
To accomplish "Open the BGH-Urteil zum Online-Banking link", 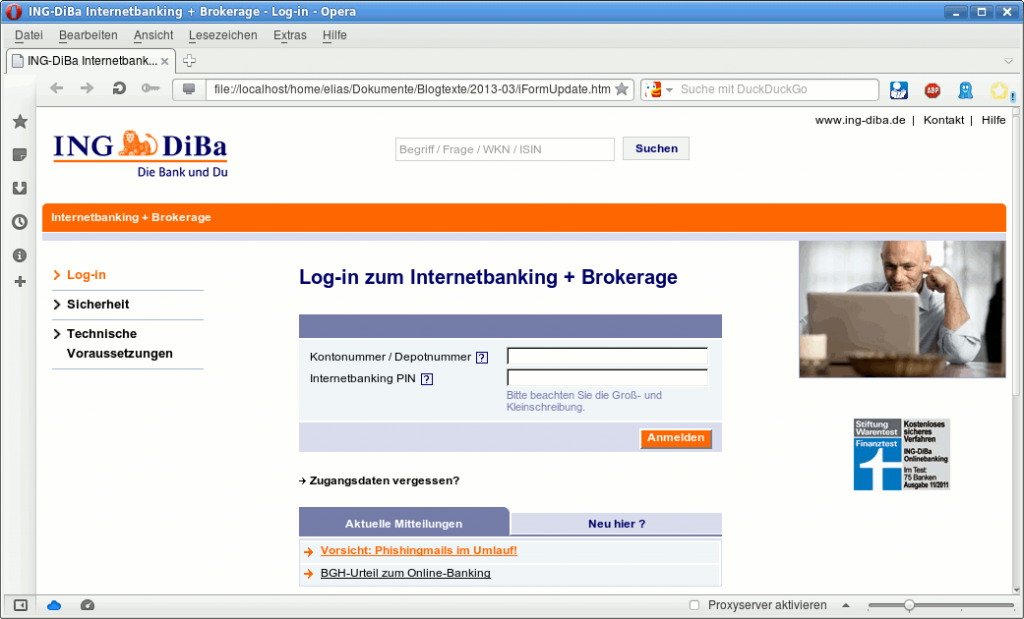I will pos(406,573).
